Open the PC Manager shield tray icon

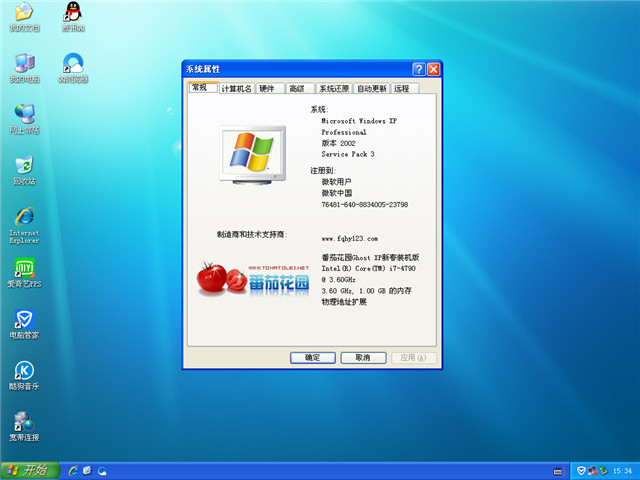[x=581, y=471]
